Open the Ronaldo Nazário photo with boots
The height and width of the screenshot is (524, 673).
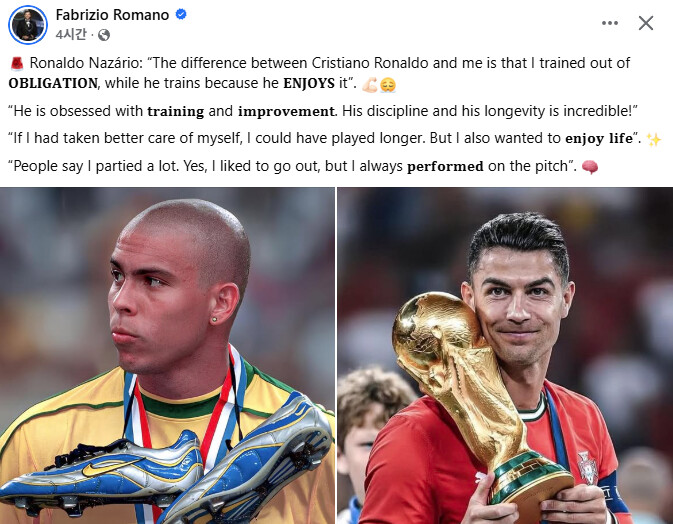click(x=167, y=355)
